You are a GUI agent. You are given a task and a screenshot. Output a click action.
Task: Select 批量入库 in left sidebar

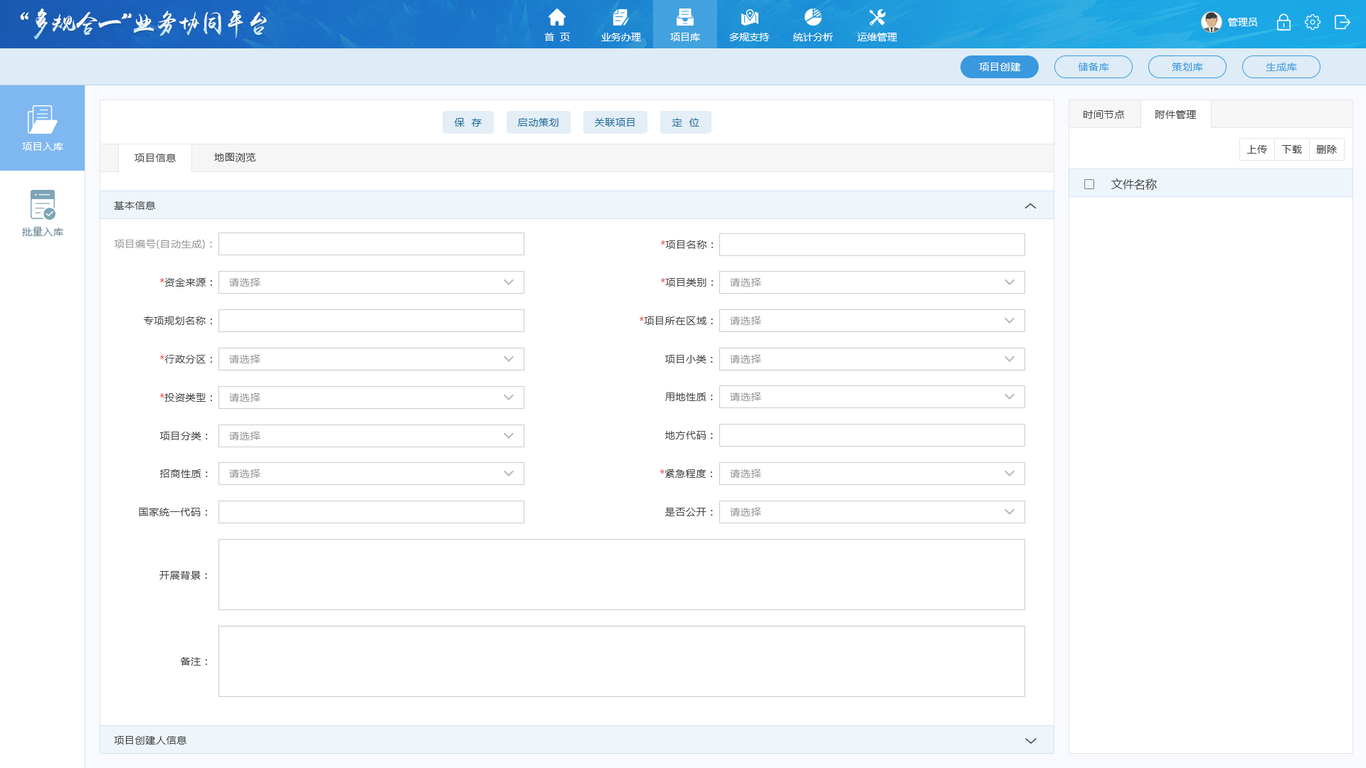[x=42, y=213]
